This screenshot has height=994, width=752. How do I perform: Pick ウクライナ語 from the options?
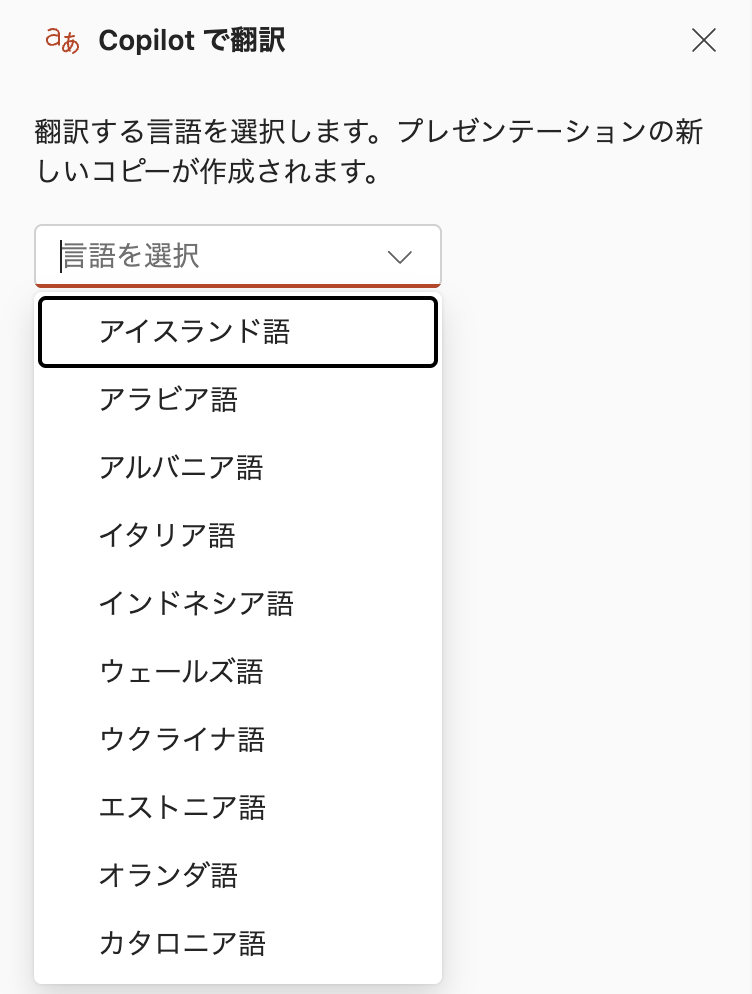tap(182, 739)
